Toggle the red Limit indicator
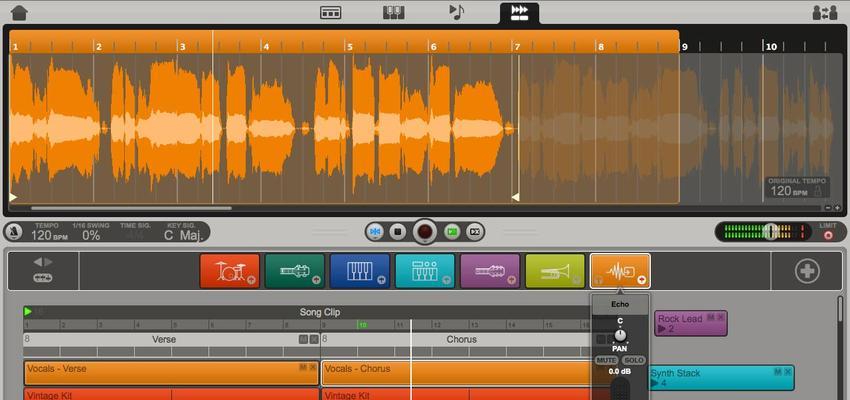850x400 pixels. click(828, 235)
